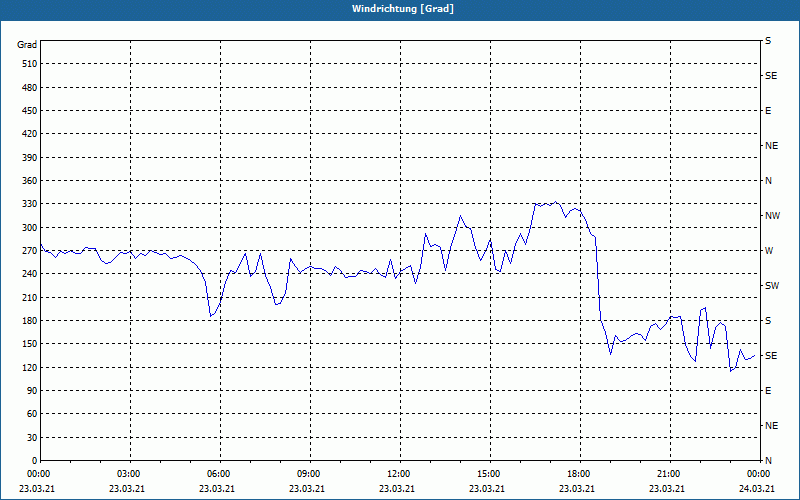Click the 390 degree axis label
This screenshot has width=800, height=500.
click(30, 158)
